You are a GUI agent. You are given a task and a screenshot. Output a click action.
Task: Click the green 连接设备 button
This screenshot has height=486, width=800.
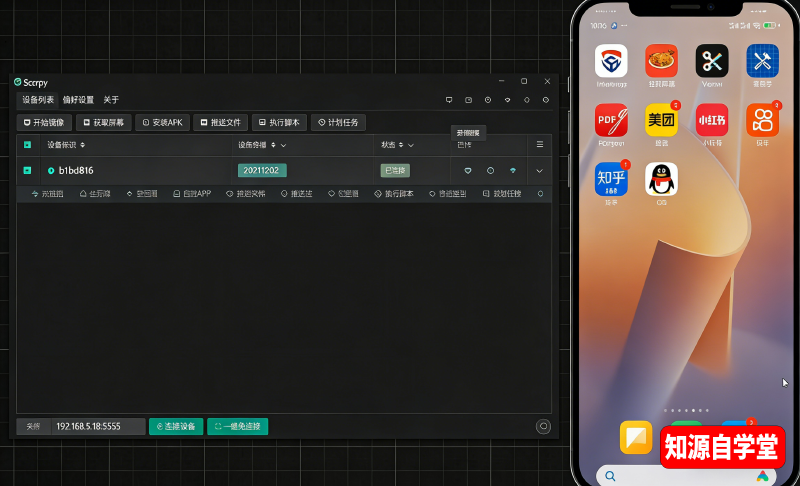(176, 426)
